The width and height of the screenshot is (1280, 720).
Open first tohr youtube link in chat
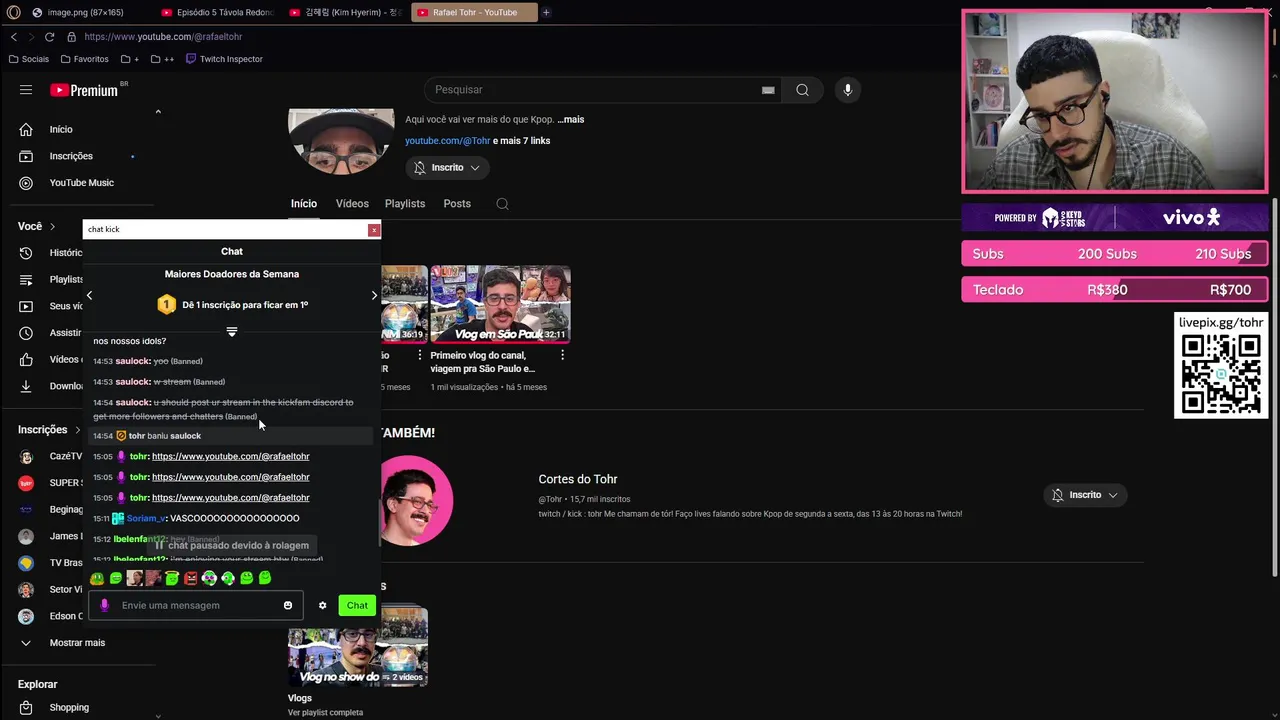[231, 457]
